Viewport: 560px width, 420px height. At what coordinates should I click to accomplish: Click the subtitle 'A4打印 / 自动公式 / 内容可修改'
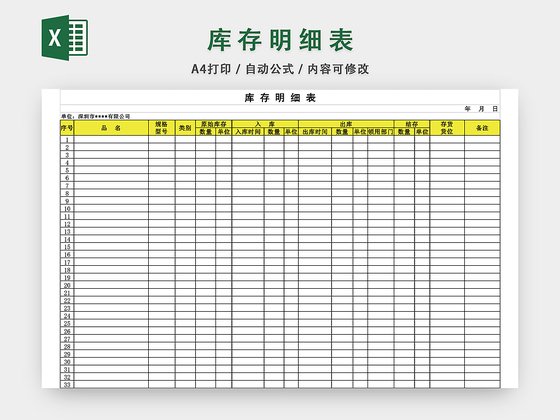[280, 69]
